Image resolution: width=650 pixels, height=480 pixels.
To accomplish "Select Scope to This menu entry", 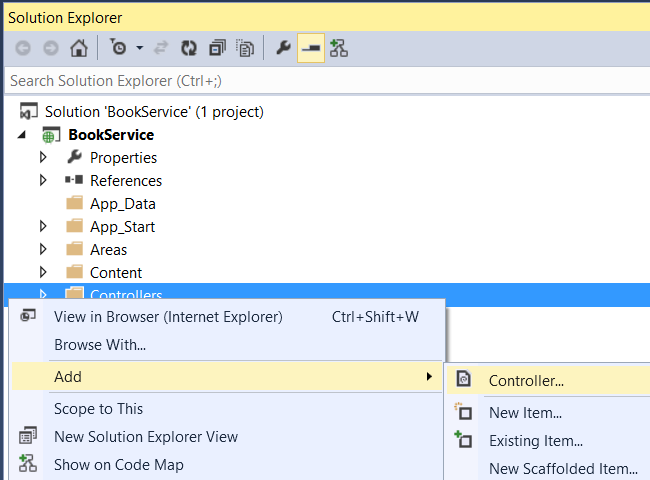I will [x=98, y=408].
